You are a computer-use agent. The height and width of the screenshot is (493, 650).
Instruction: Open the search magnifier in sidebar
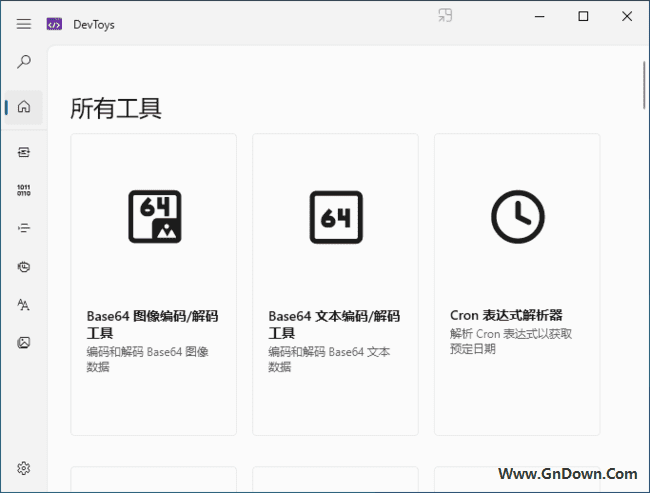(24, 62)
